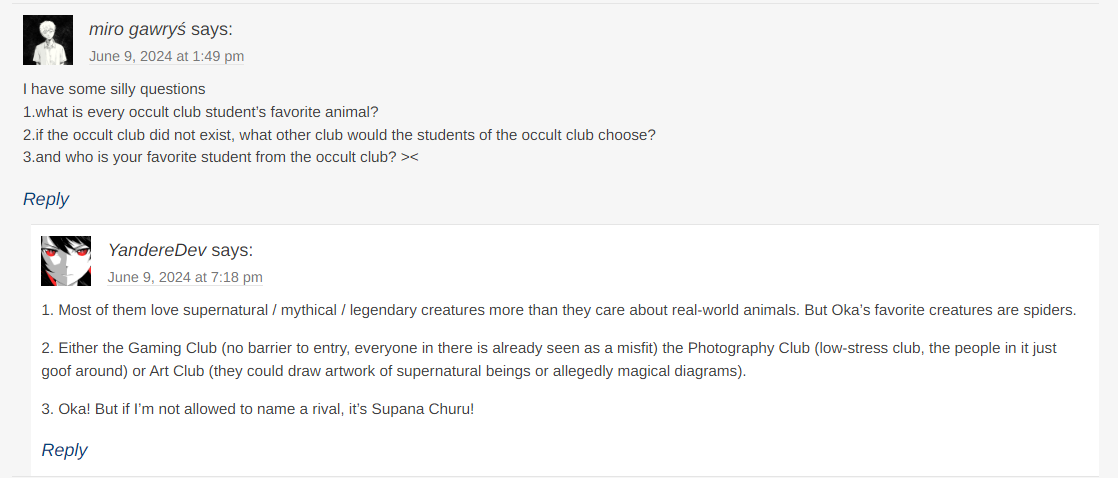Click YandereDev's red-eyed avatar image
Viewport: 1118px width, 478px height.
66,261
